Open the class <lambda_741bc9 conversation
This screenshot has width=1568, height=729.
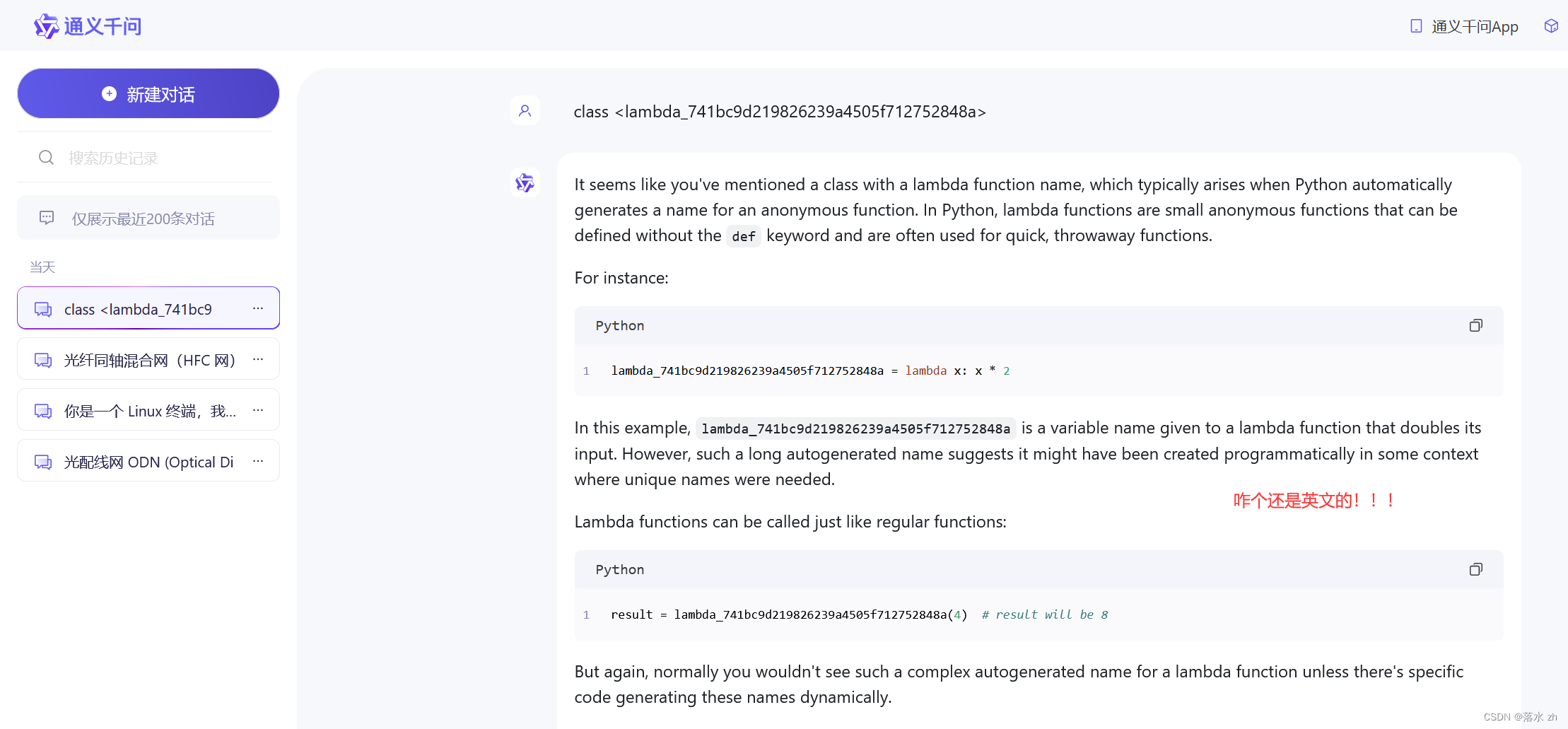pyautogui.click(x=148, y=308)
